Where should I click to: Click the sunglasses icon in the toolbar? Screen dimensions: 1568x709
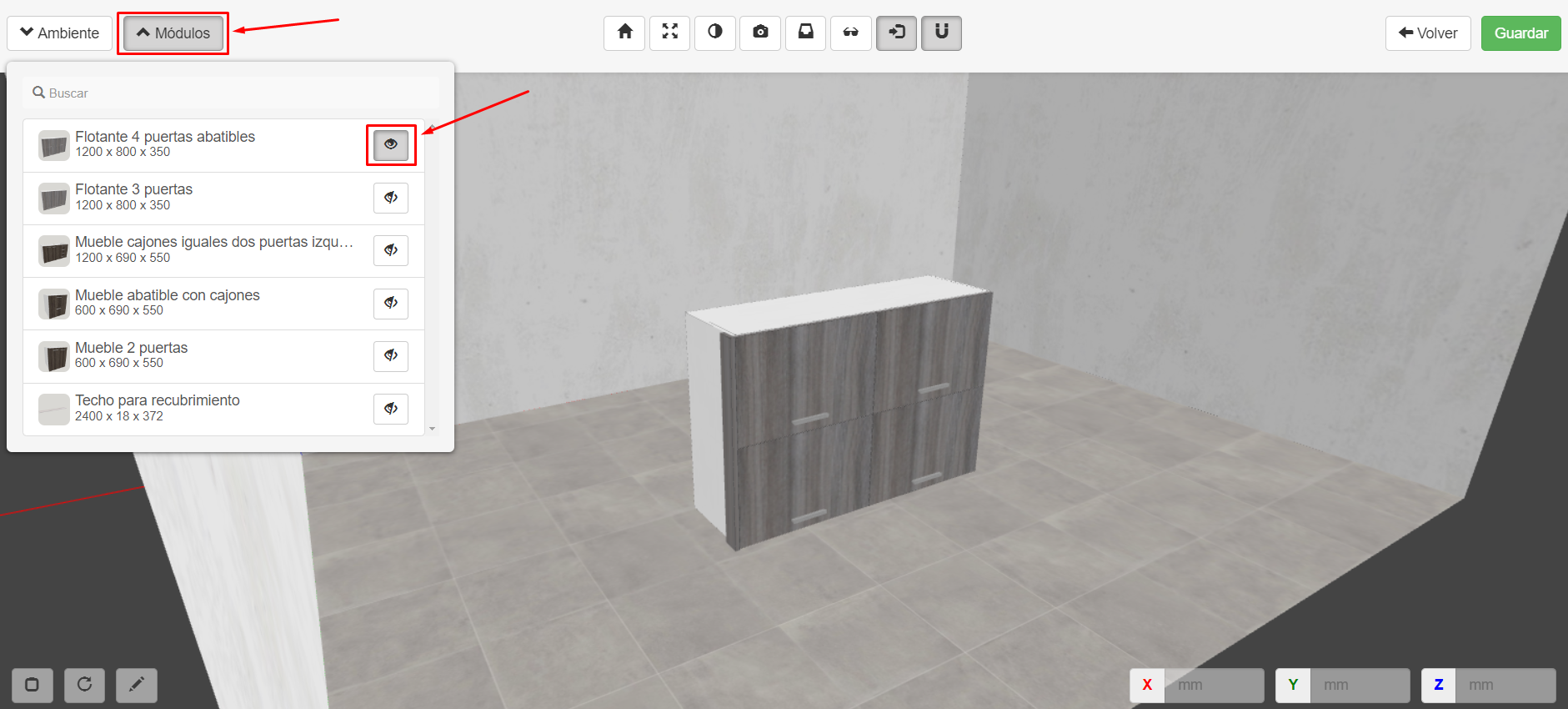point(850,33)
